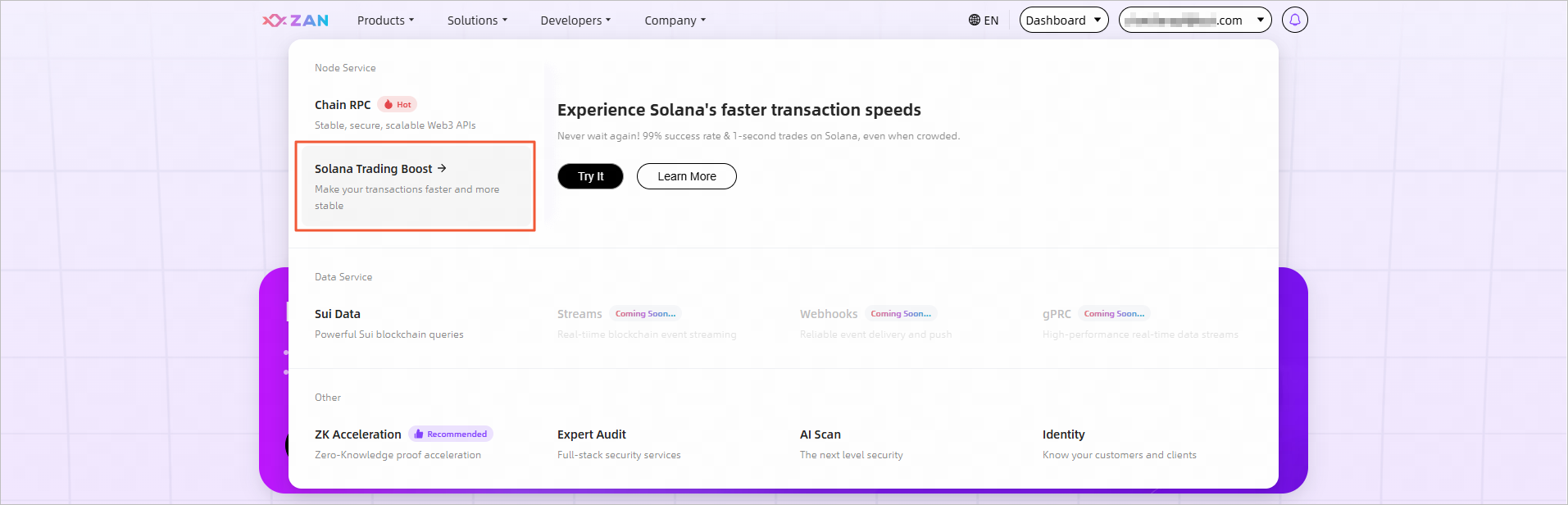1568x505 pixels.
Task: Click 'High-performance real-time data streams' text
Action: click(1140, 334)
